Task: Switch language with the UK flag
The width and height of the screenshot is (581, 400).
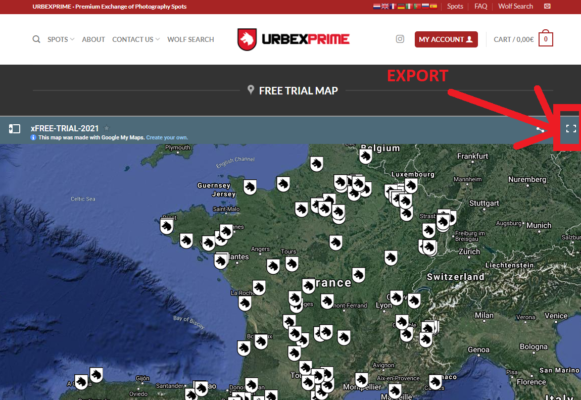Action: pyautogui.click(x=385, y=6)
